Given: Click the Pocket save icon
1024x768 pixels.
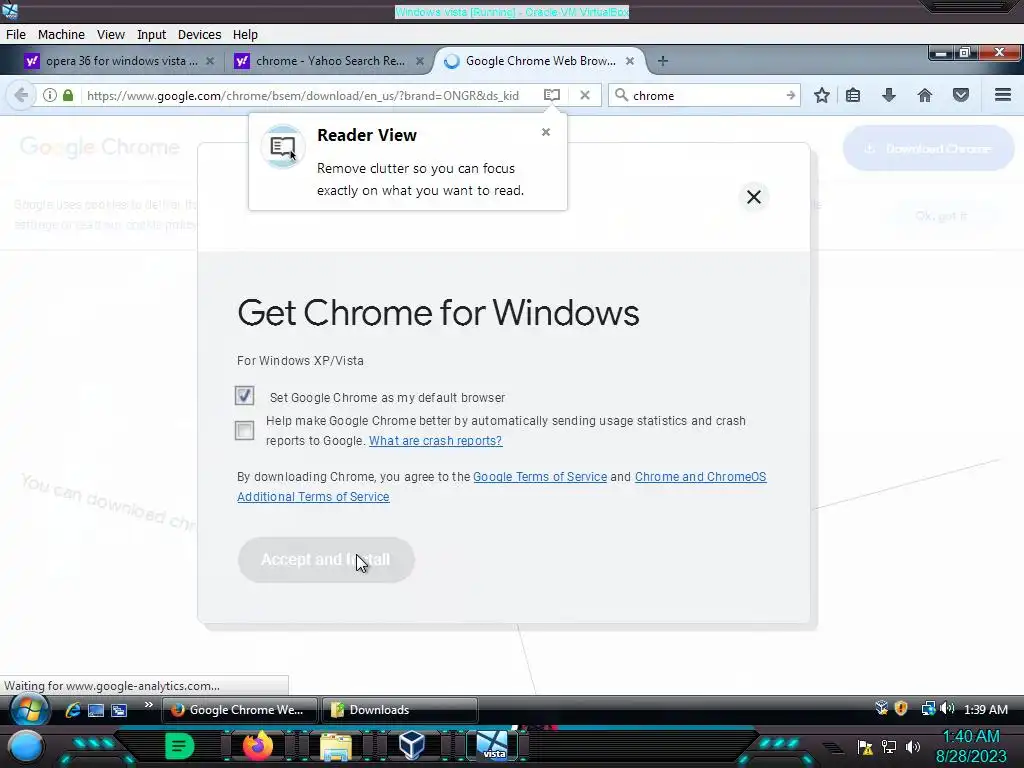Looking at the screenshot, I should pos(961,95).
